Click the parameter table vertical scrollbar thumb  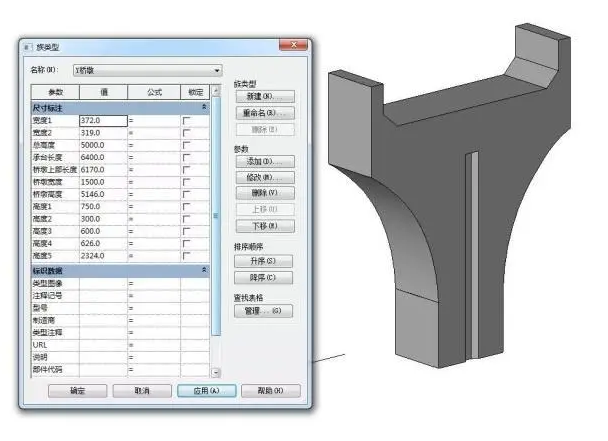tap(216, 216)
